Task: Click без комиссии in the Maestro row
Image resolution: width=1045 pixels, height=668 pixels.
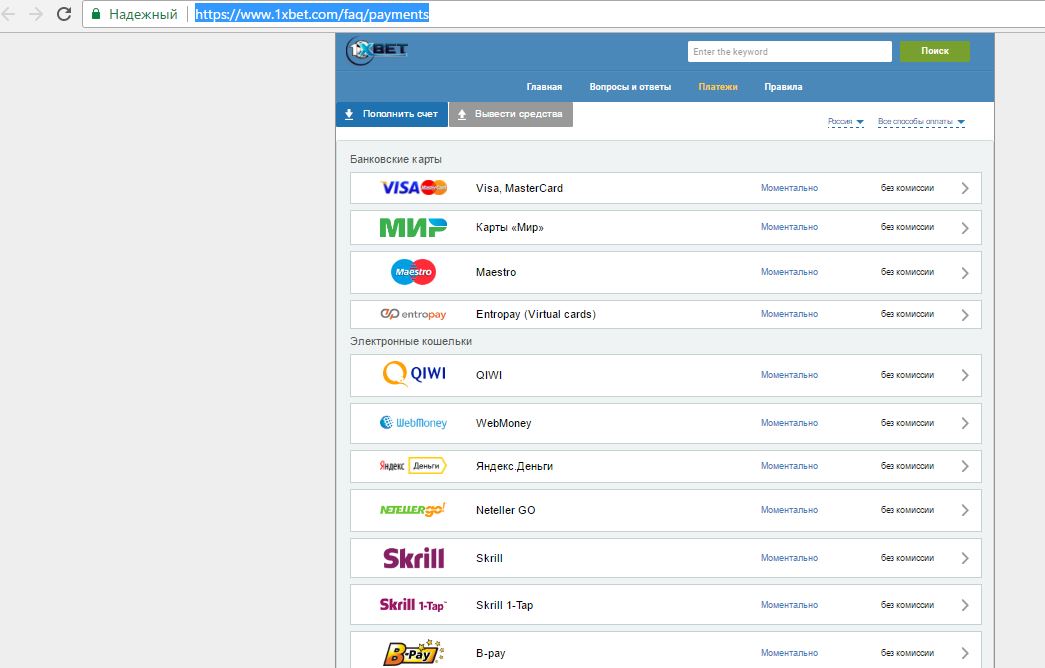Action: tap(907, 272)
